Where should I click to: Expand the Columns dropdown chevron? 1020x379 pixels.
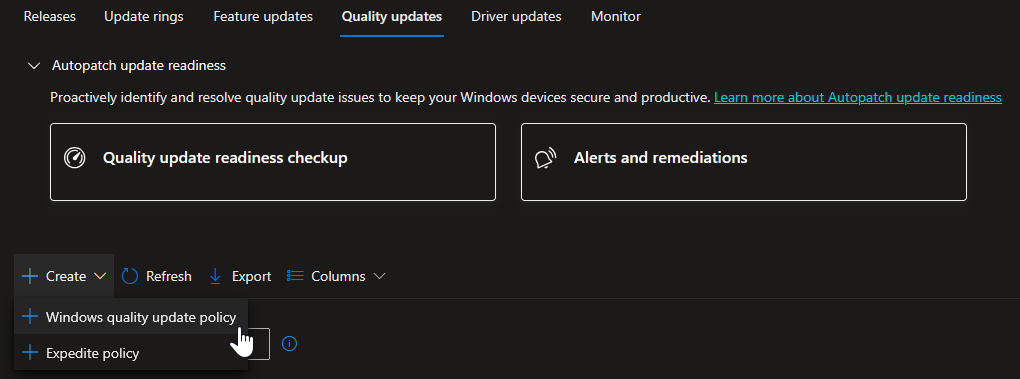coord(380,276)
